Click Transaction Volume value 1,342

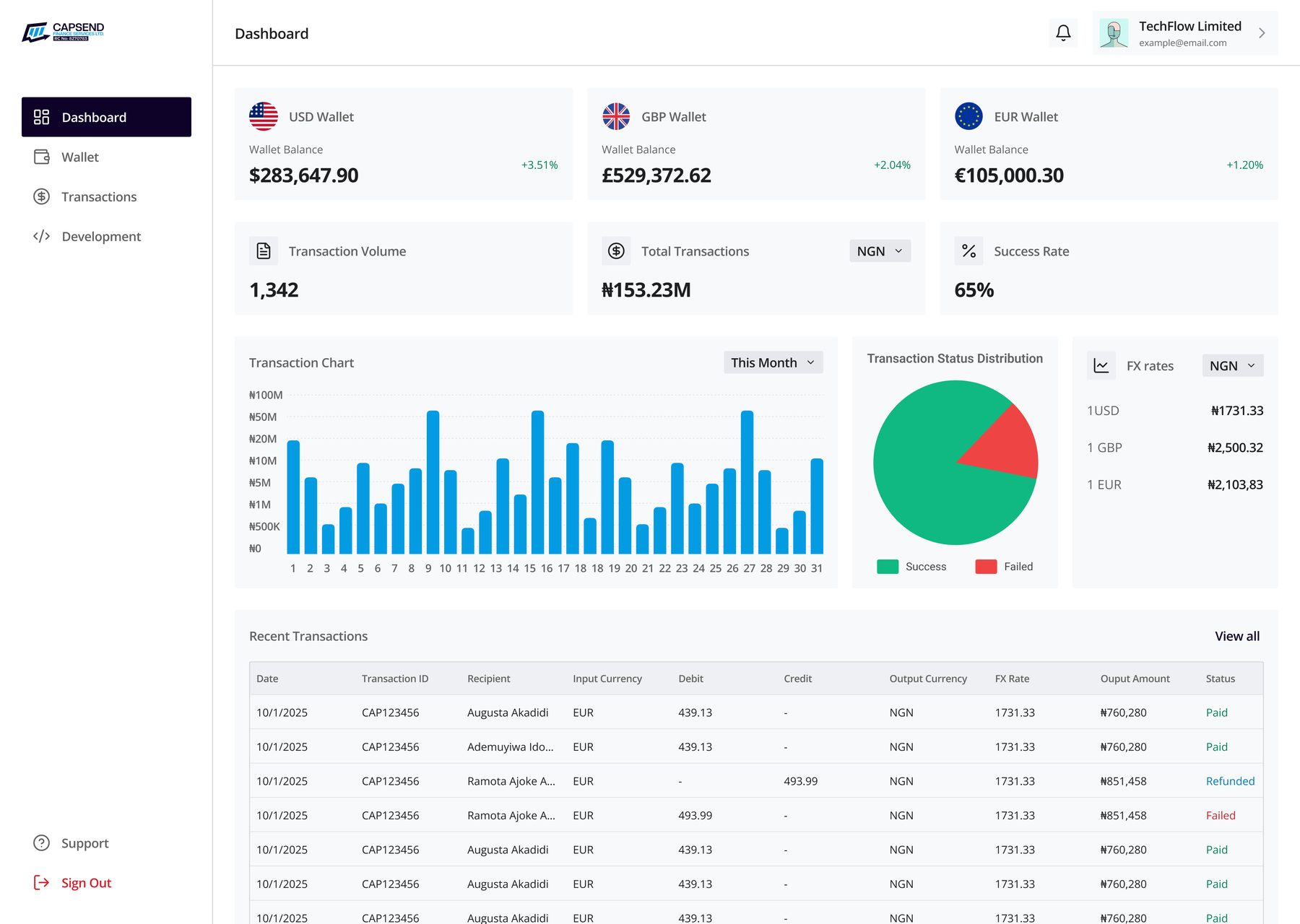274,290
